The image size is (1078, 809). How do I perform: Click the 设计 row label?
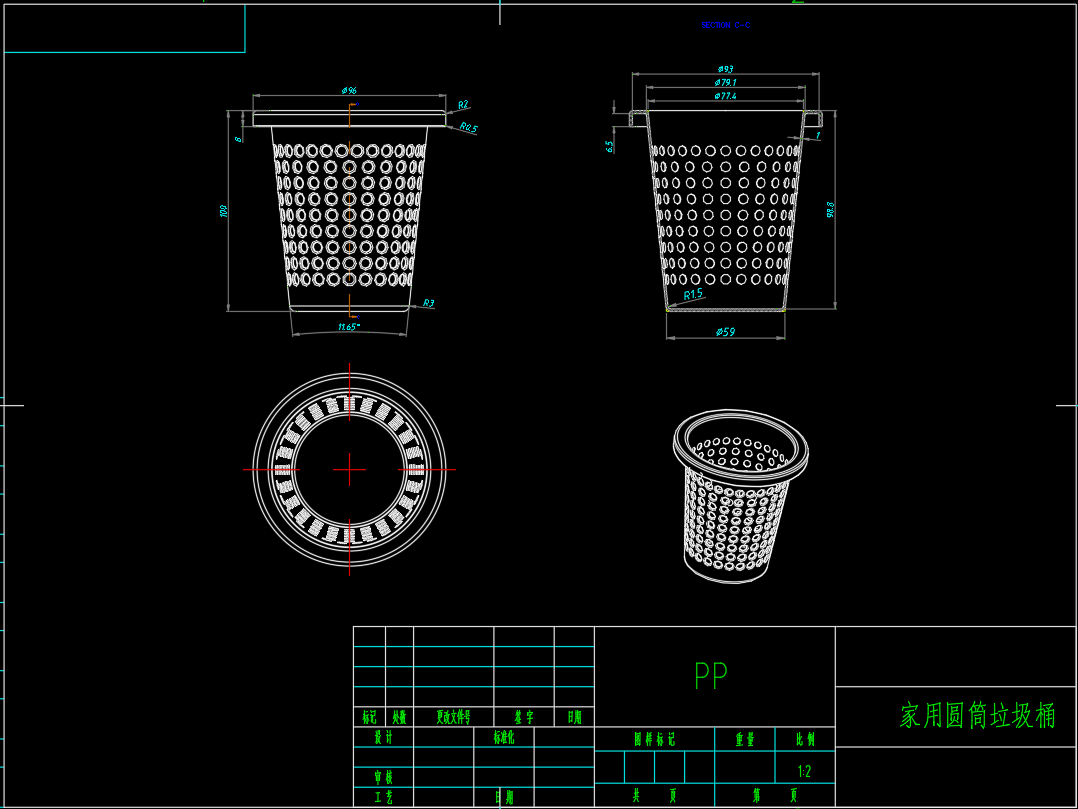point(384,738)
